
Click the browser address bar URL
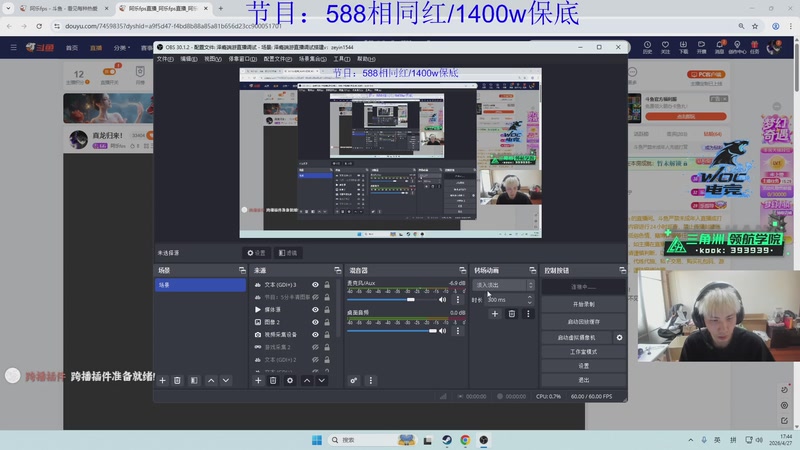pos(173,26)
